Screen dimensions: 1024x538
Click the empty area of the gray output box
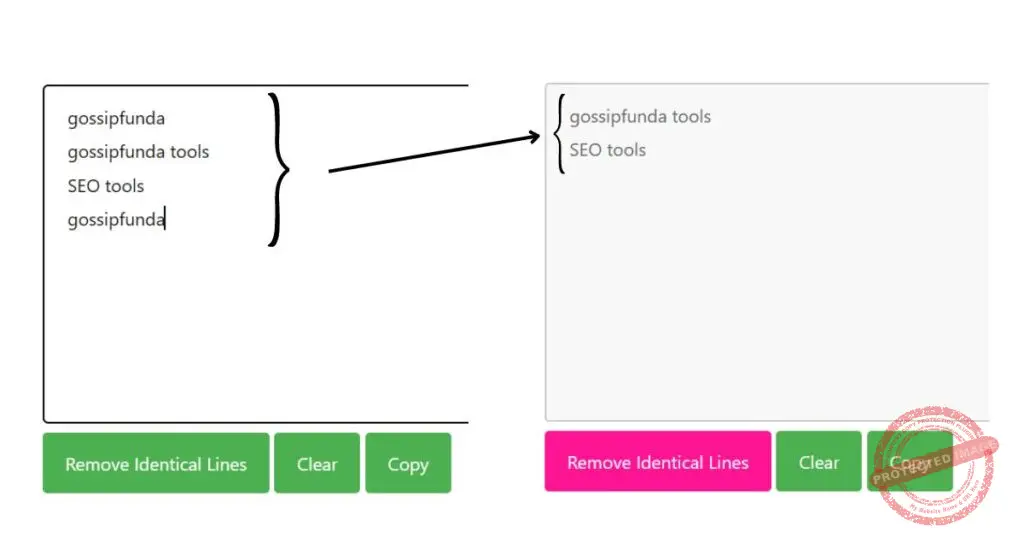(760, 300)
